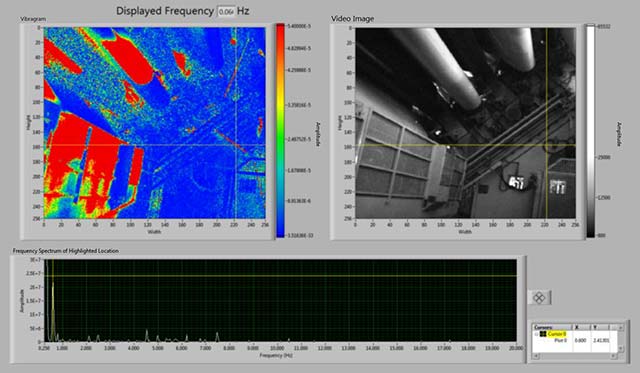This screenshot has width=640, height=373.
Task: Collapse the Cursor 0 tree entry
Action: [x=536, y=334]
